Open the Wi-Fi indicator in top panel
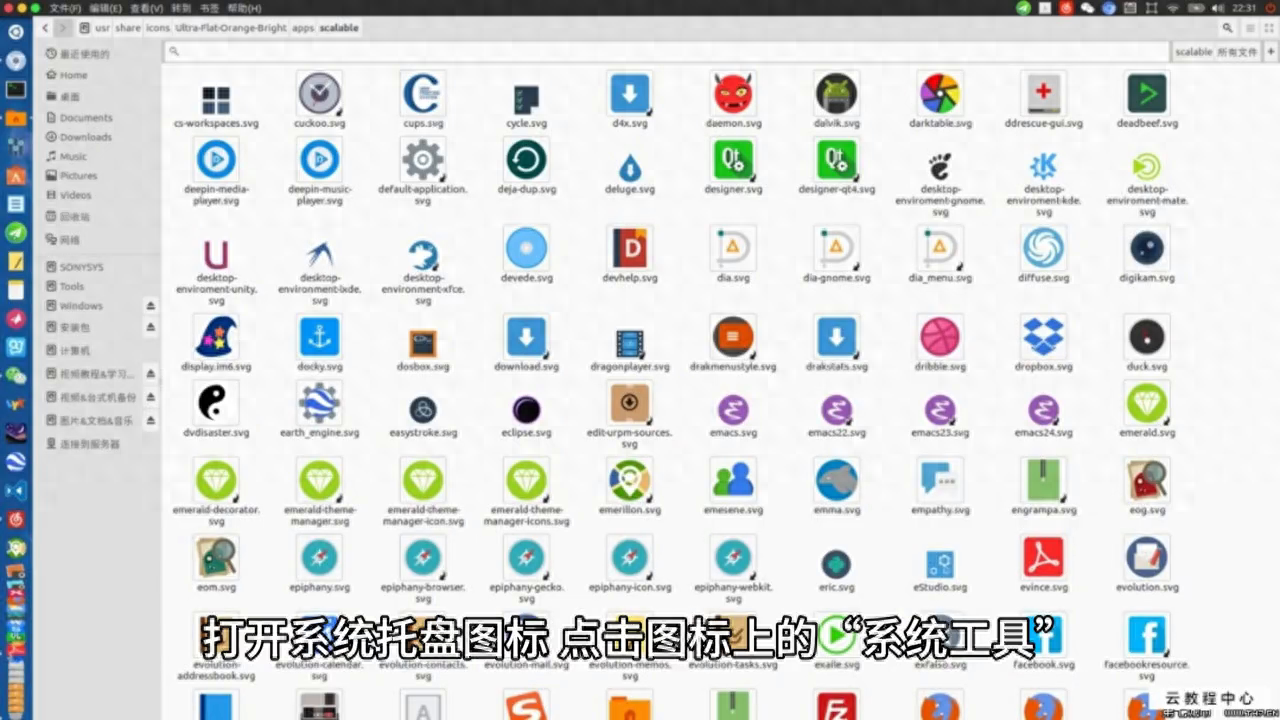 pos(1173,8)
